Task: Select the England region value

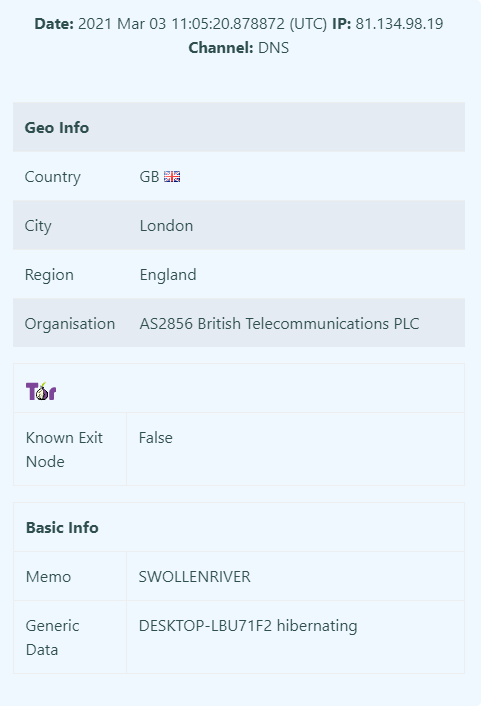Action: click(168, 275)
